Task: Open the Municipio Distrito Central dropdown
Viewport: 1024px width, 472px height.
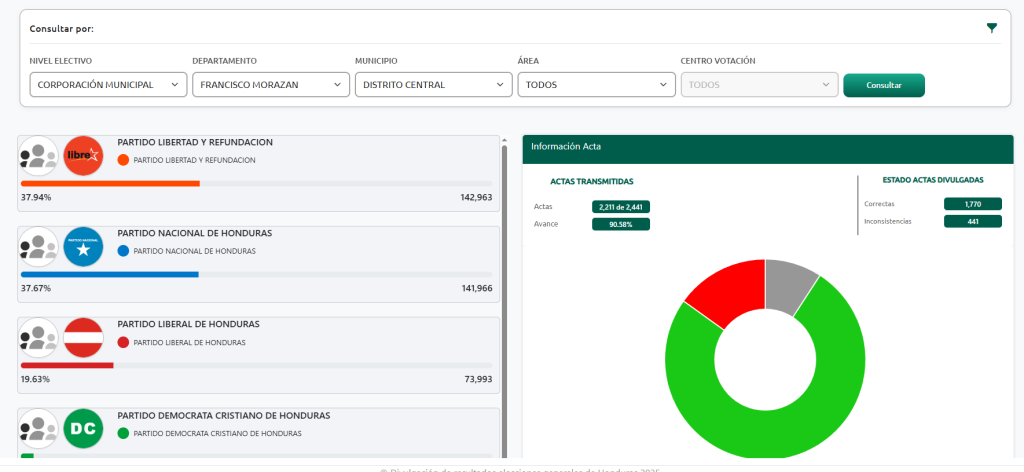Action: 433,85
